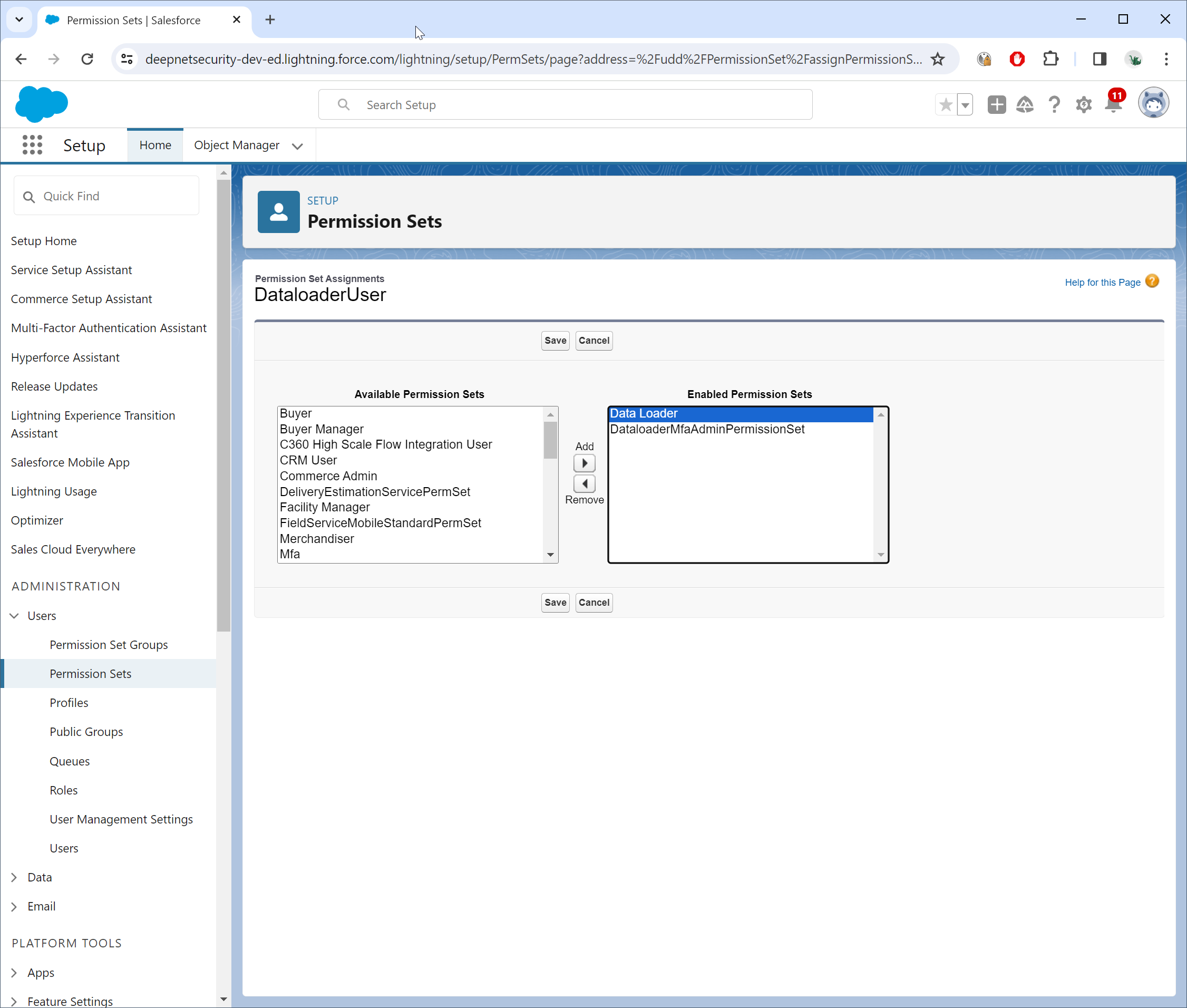Click the notifications bell icon
Image resolution: width=1187 pixels, height=1008 pixels.
click(1113, 104)
